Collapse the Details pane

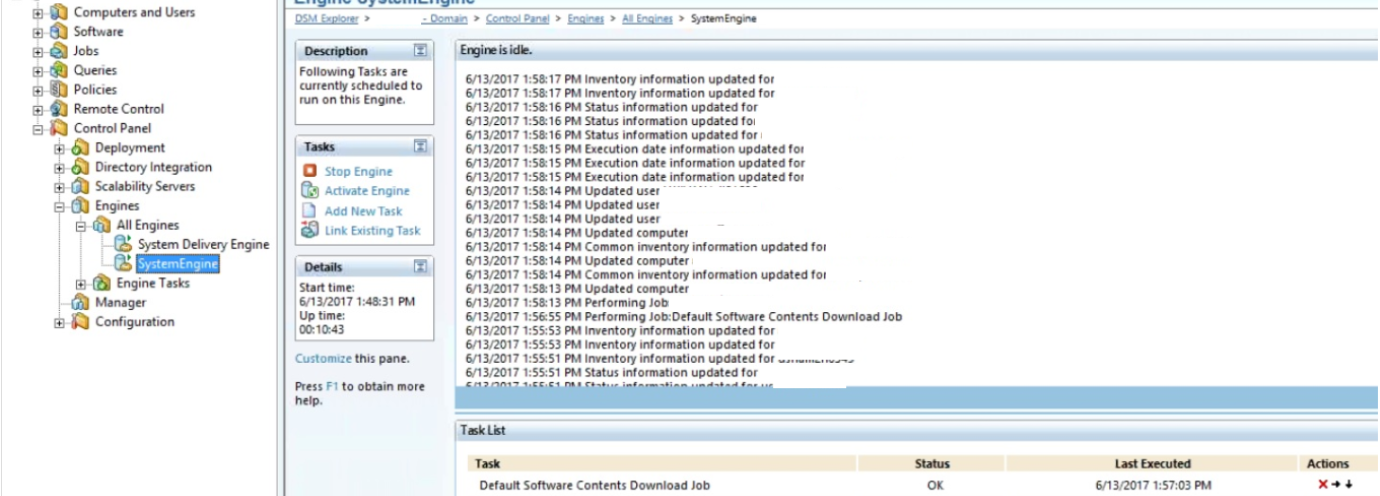(x=421, y=267)
